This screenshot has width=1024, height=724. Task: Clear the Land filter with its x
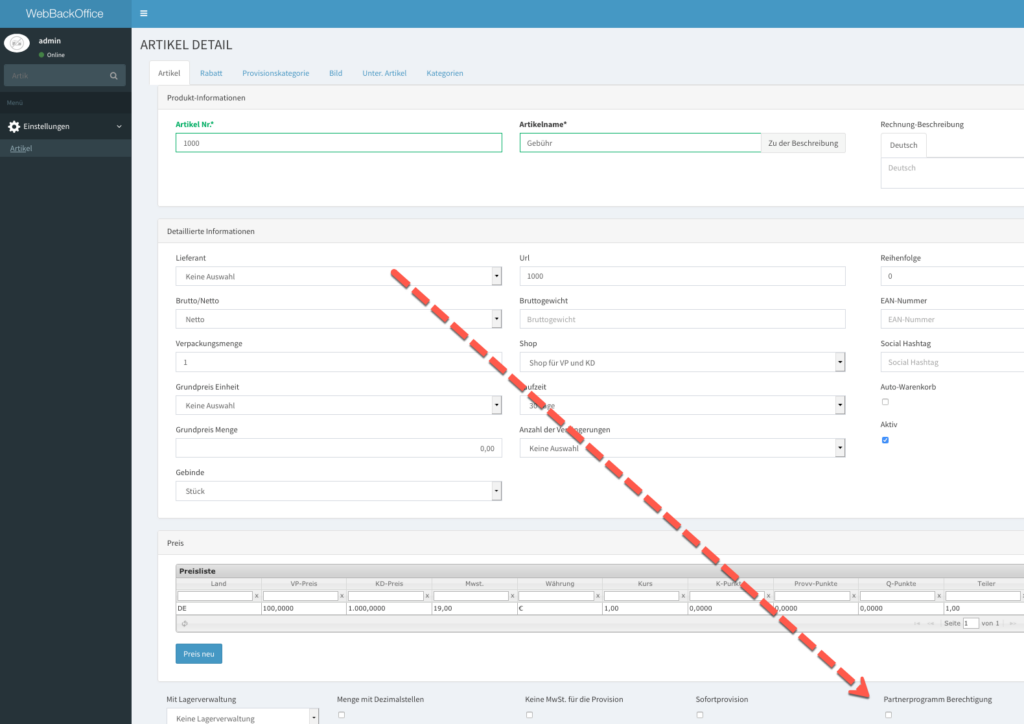click(257, 596)
